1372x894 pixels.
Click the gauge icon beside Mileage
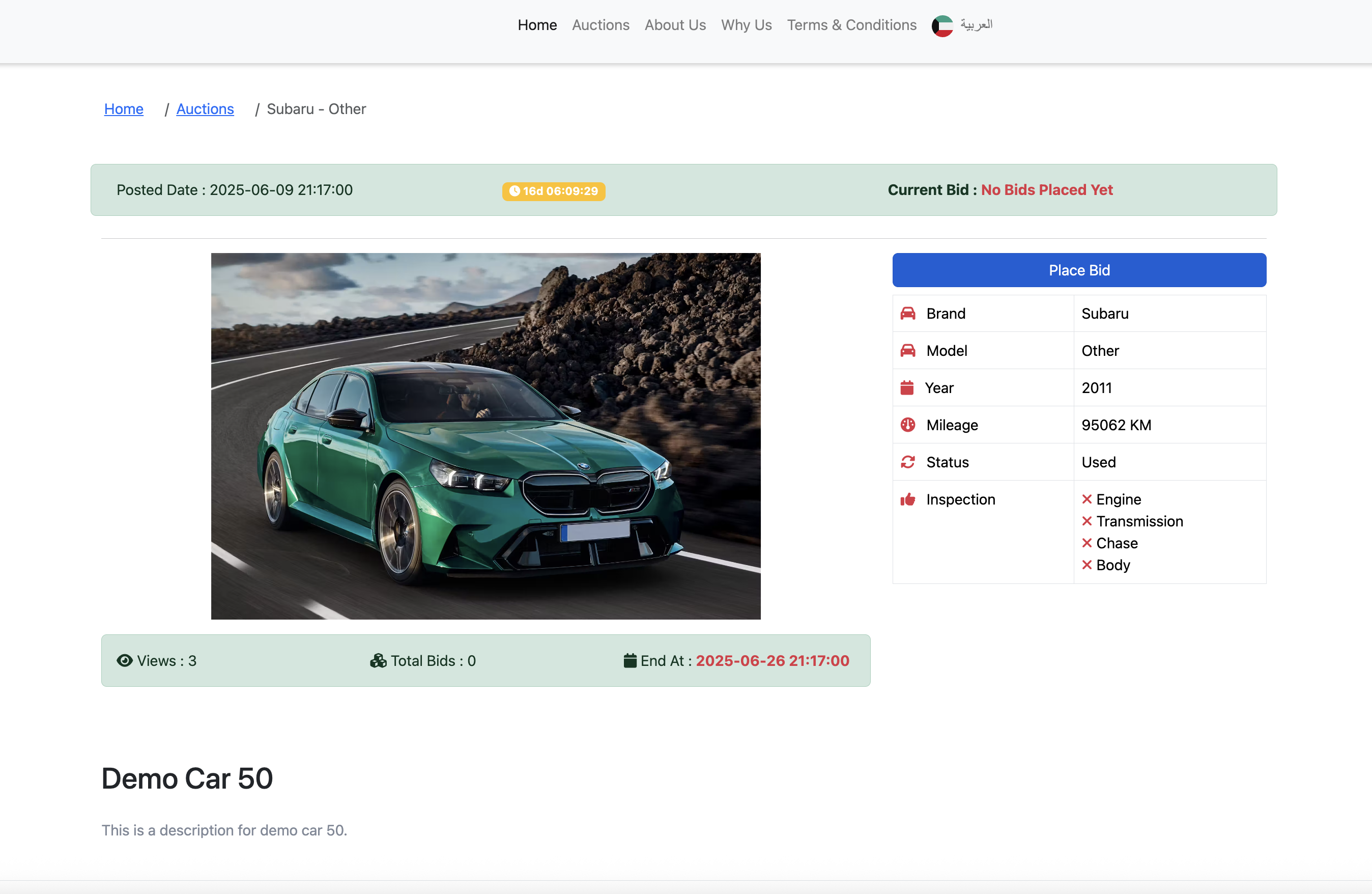tap(908, 425)
